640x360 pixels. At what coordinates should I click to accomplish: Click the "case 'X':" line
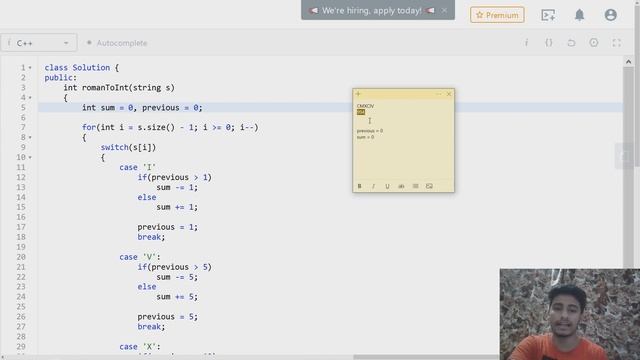[x=140, y=347]
